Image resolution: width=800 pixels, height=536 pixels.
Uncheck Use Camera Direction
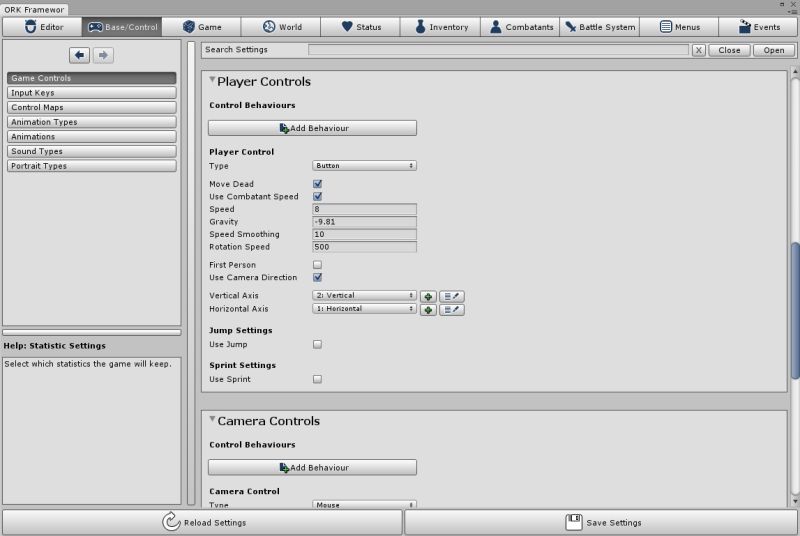(x=317, y=277)
